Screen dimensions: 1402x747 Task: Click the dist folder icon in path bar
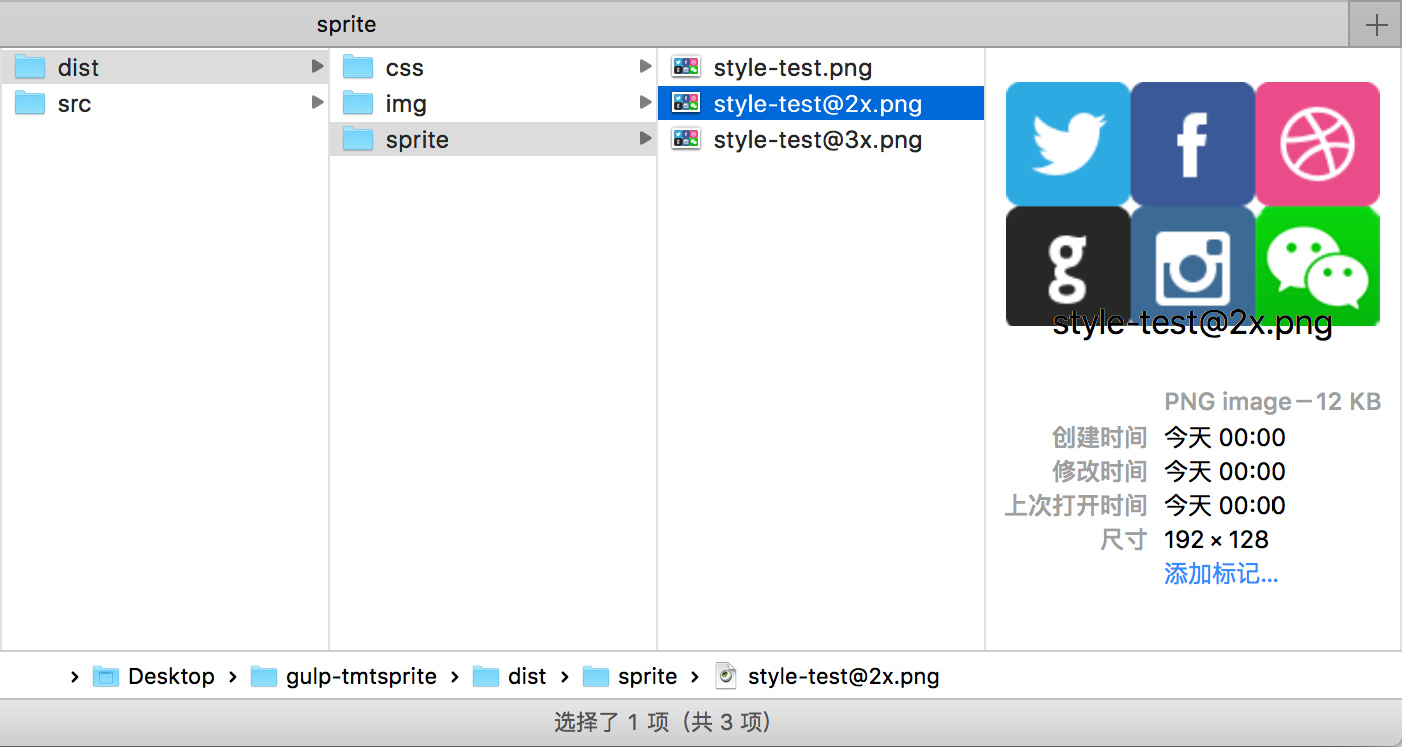pos(486,677)
